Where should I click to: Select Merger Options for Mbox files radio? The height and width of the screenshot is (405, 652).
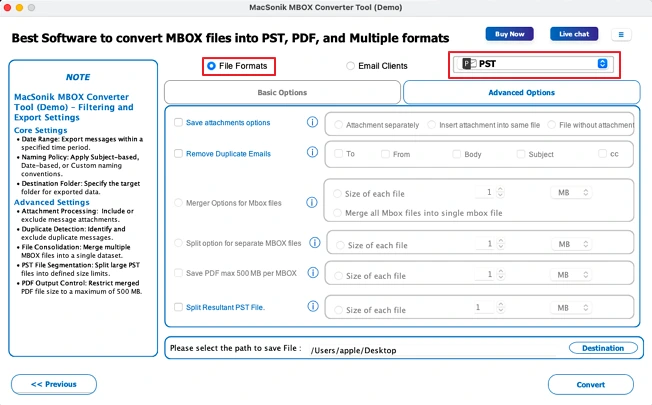(178, 202)
